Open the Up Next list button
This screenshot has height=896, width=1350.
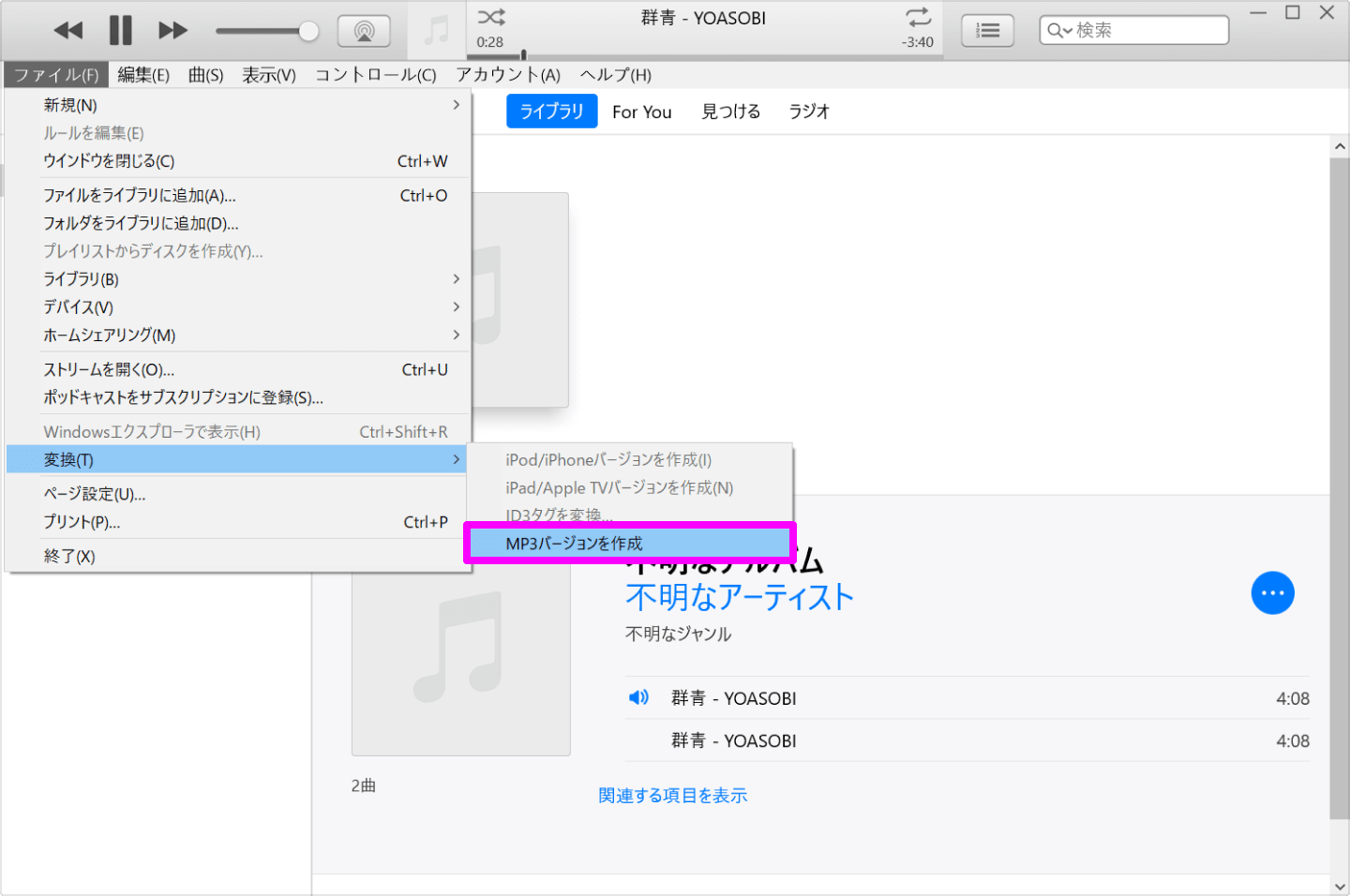(987, 31)
